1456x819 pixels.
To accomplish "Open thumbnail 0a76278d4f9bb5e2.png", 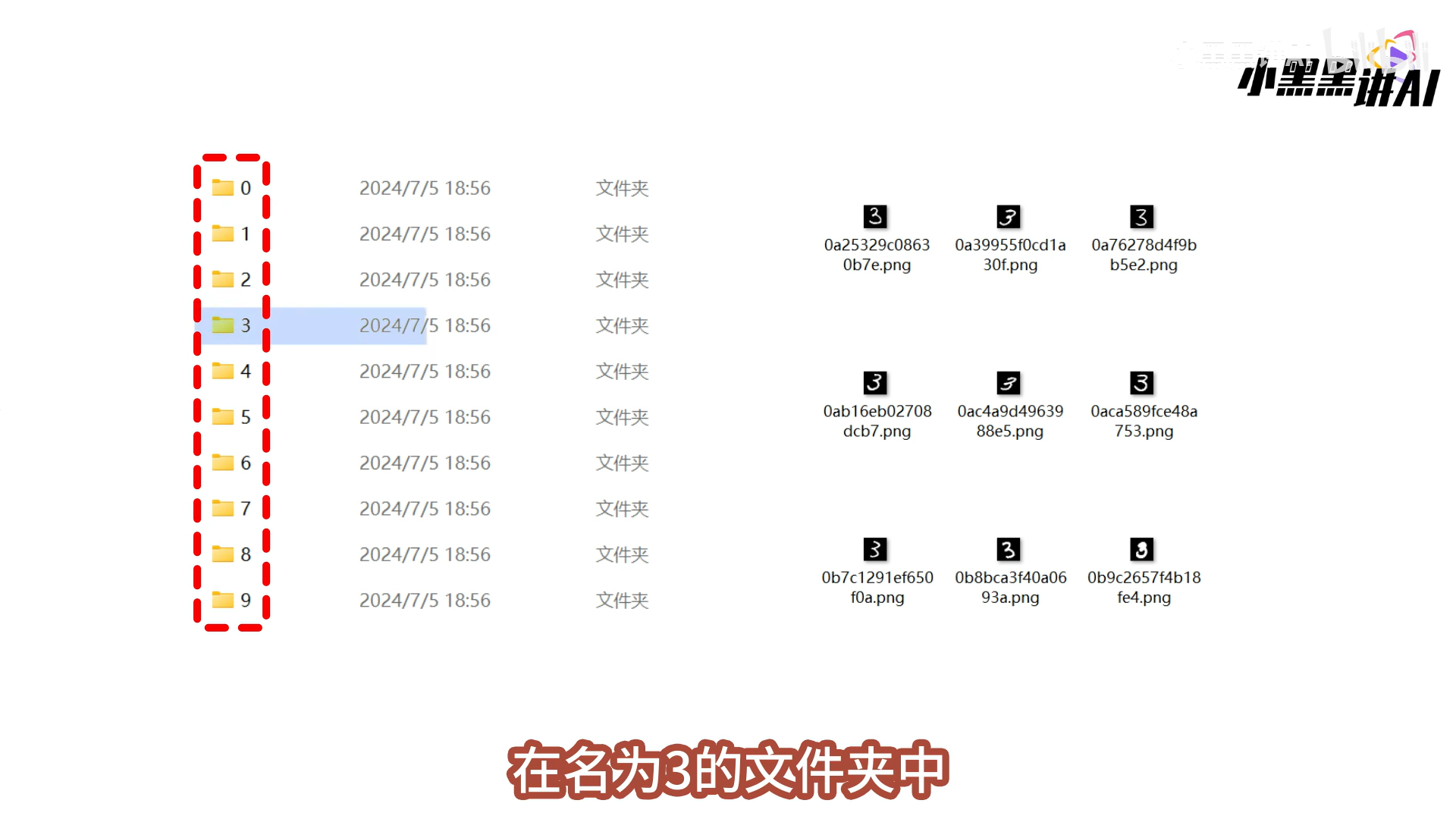I will tap(1142, 217).
